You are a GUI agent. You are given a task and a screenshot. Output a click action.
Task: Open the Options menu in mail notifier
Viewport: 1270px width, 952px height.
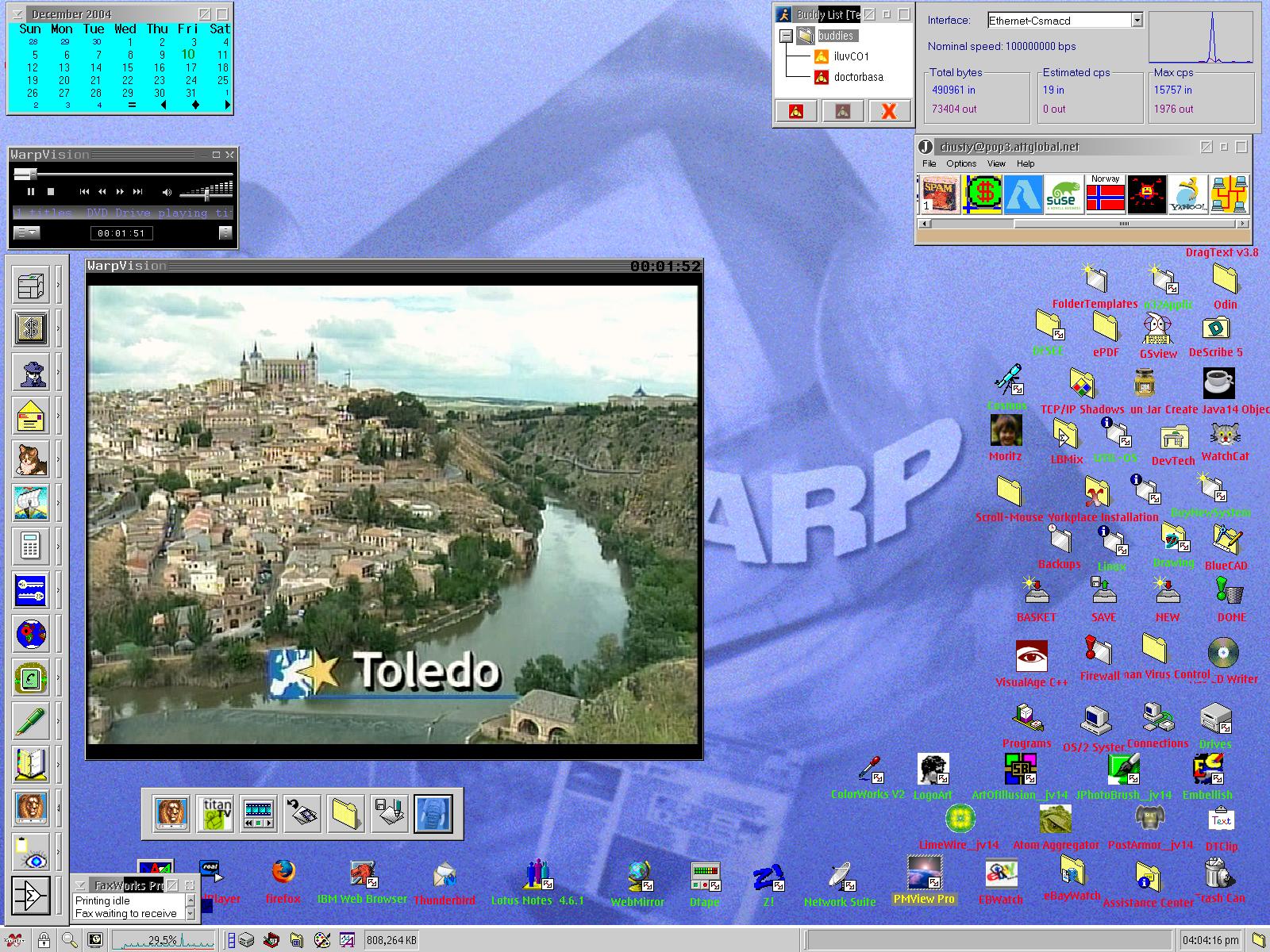[x=961, y=163]
